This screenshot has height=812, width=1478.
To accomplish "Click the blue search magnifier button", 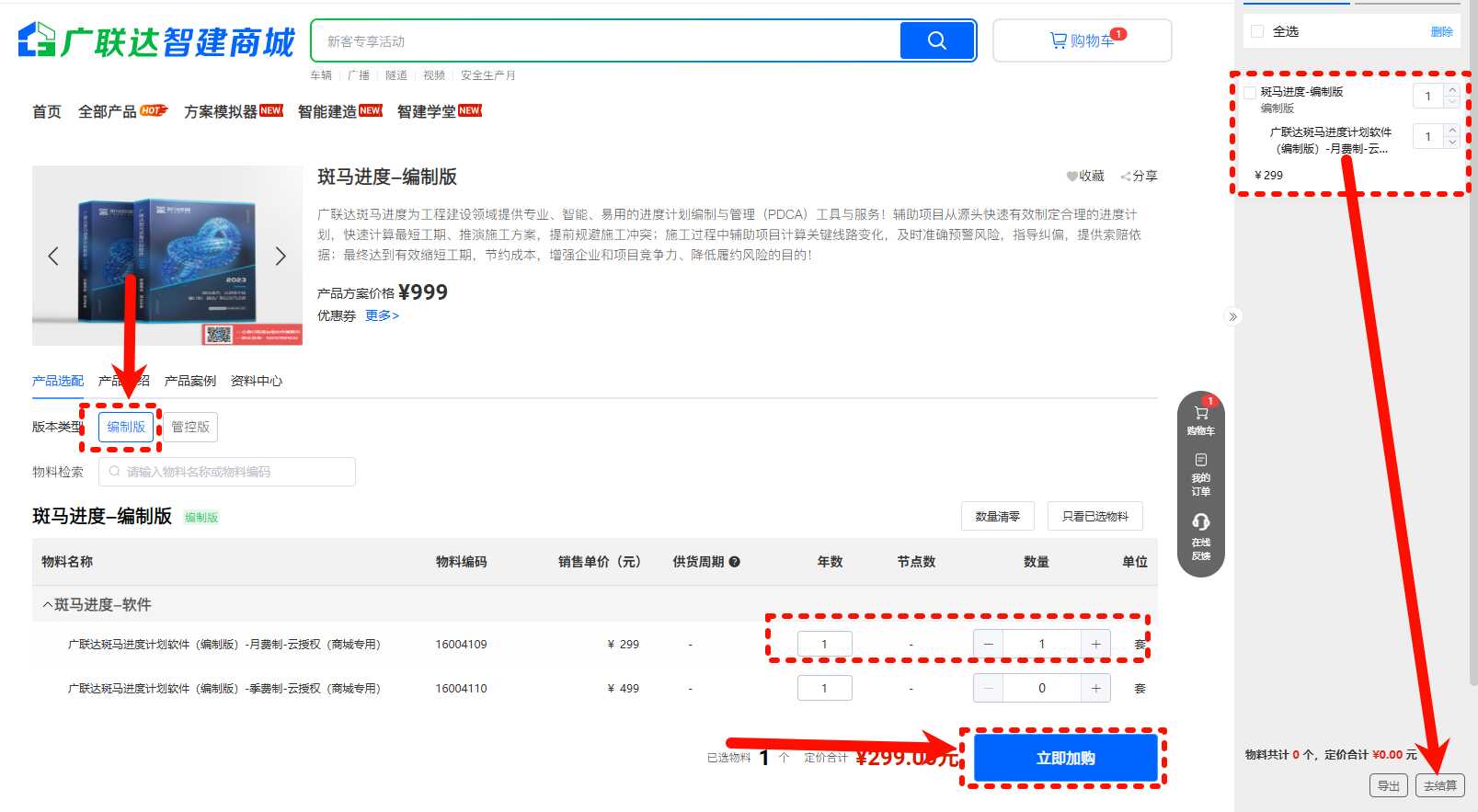I will tap(936, 40).
